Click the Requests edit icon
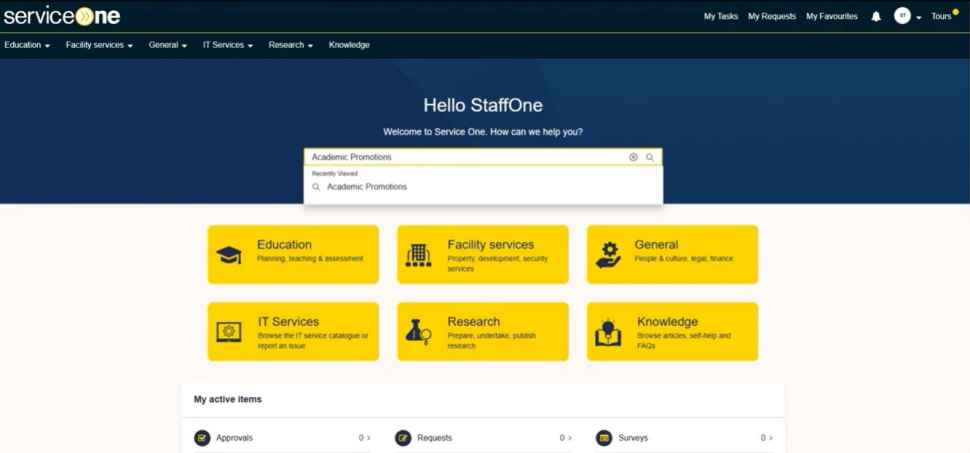970x453 pixels. pyautogui.click(x=403, y=438)
